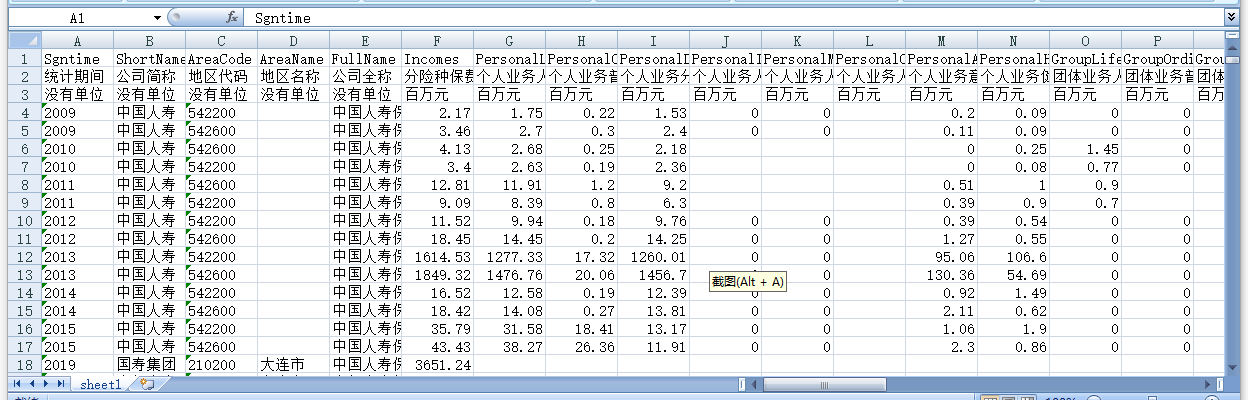Select column G header
The image size is (1248, 400).
point(510,41)
